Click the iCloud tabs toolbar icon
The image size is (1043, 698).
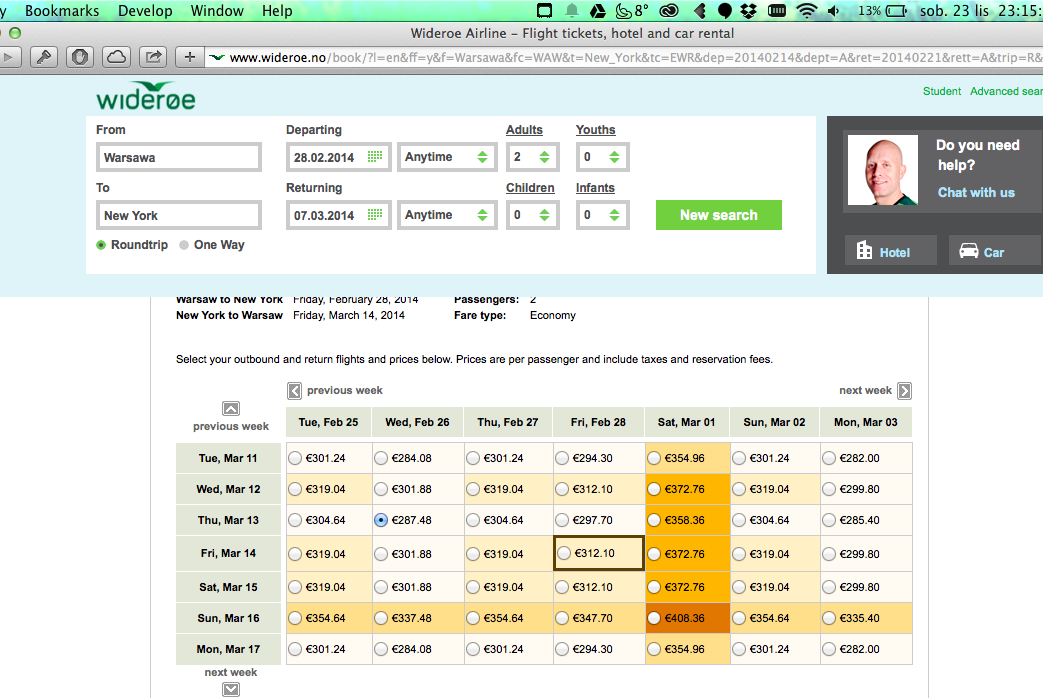(116, 57)
